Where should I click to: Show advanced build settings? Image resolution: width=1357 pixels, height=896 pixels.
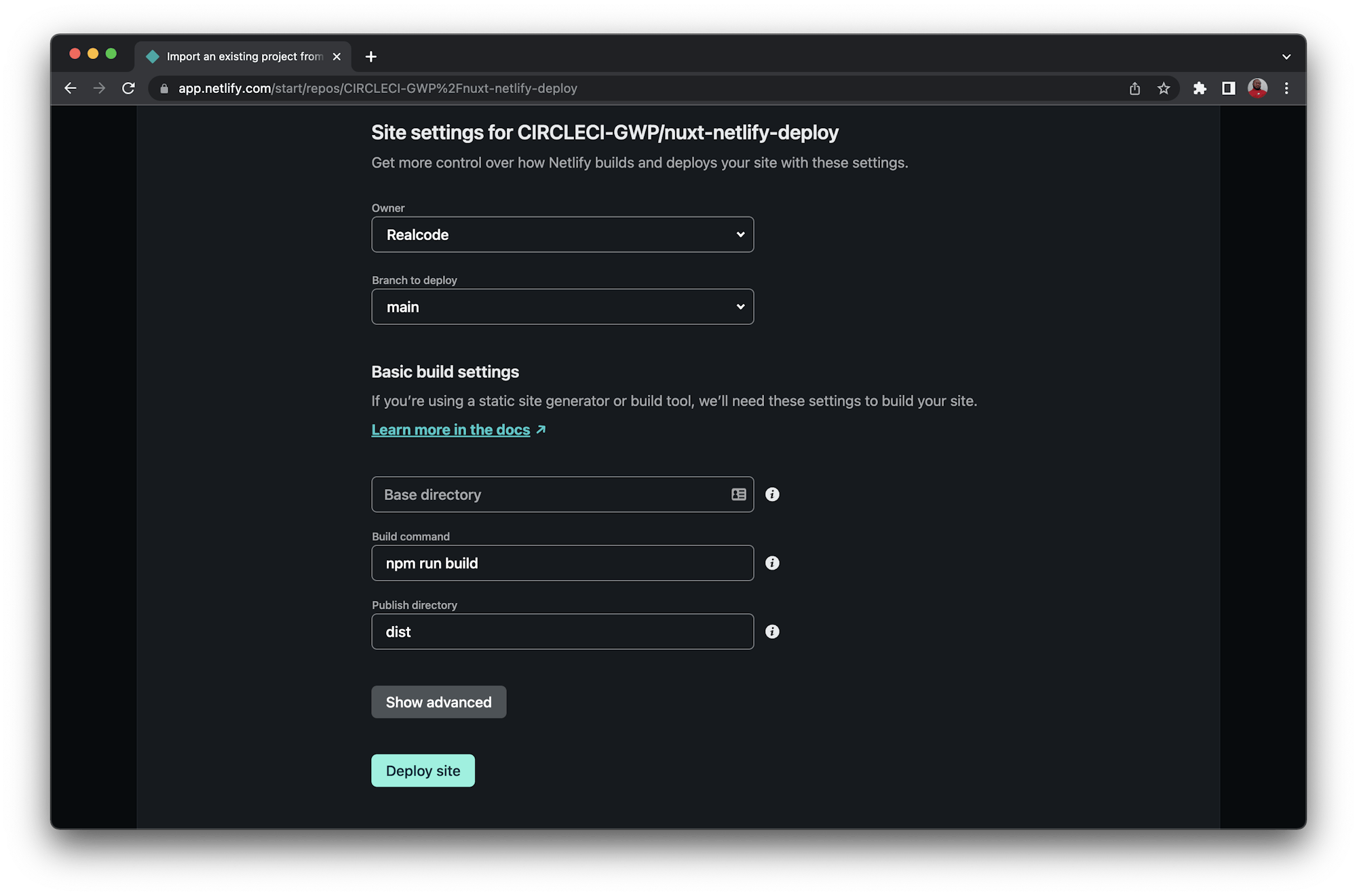438,702
